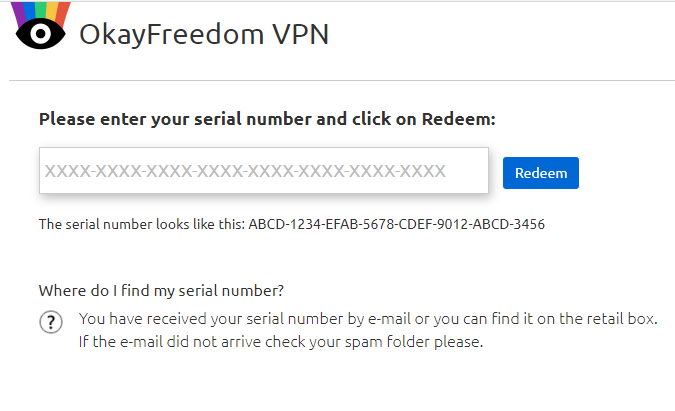Click the end of example serial, 'ABCD-3456'

coord(512,224)
